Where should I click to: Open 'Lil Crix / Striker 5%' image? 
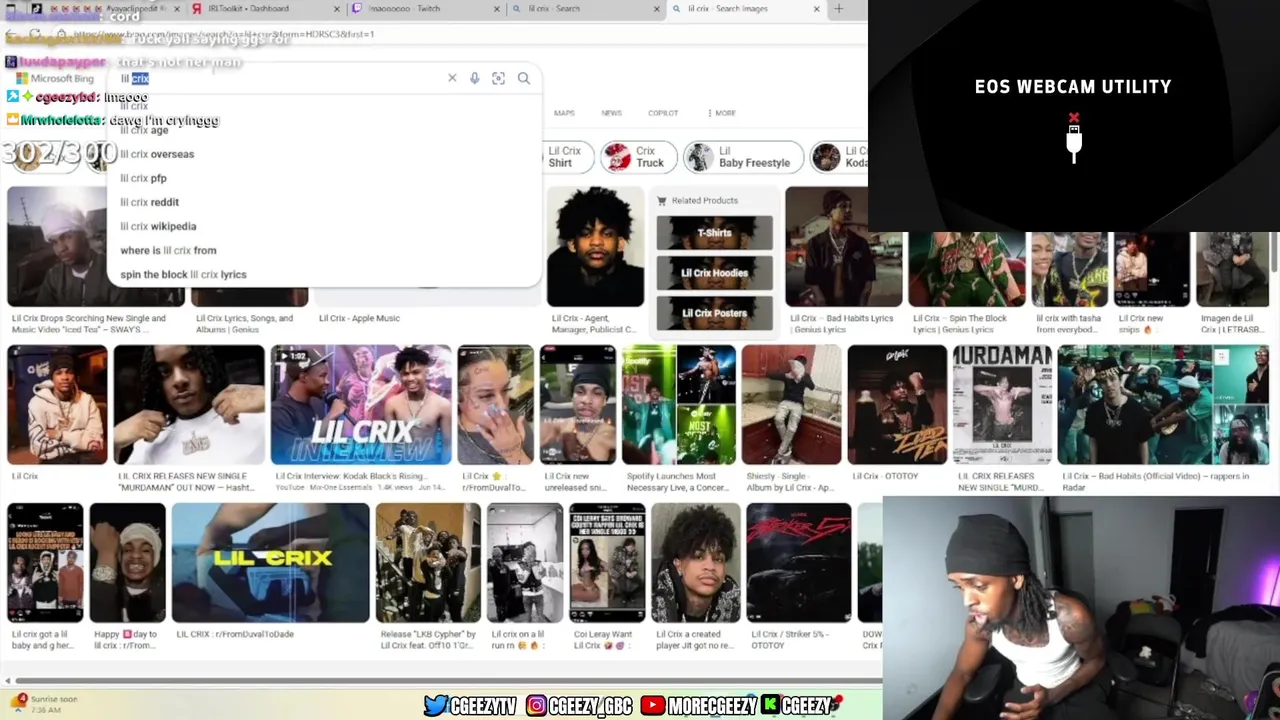798,563
